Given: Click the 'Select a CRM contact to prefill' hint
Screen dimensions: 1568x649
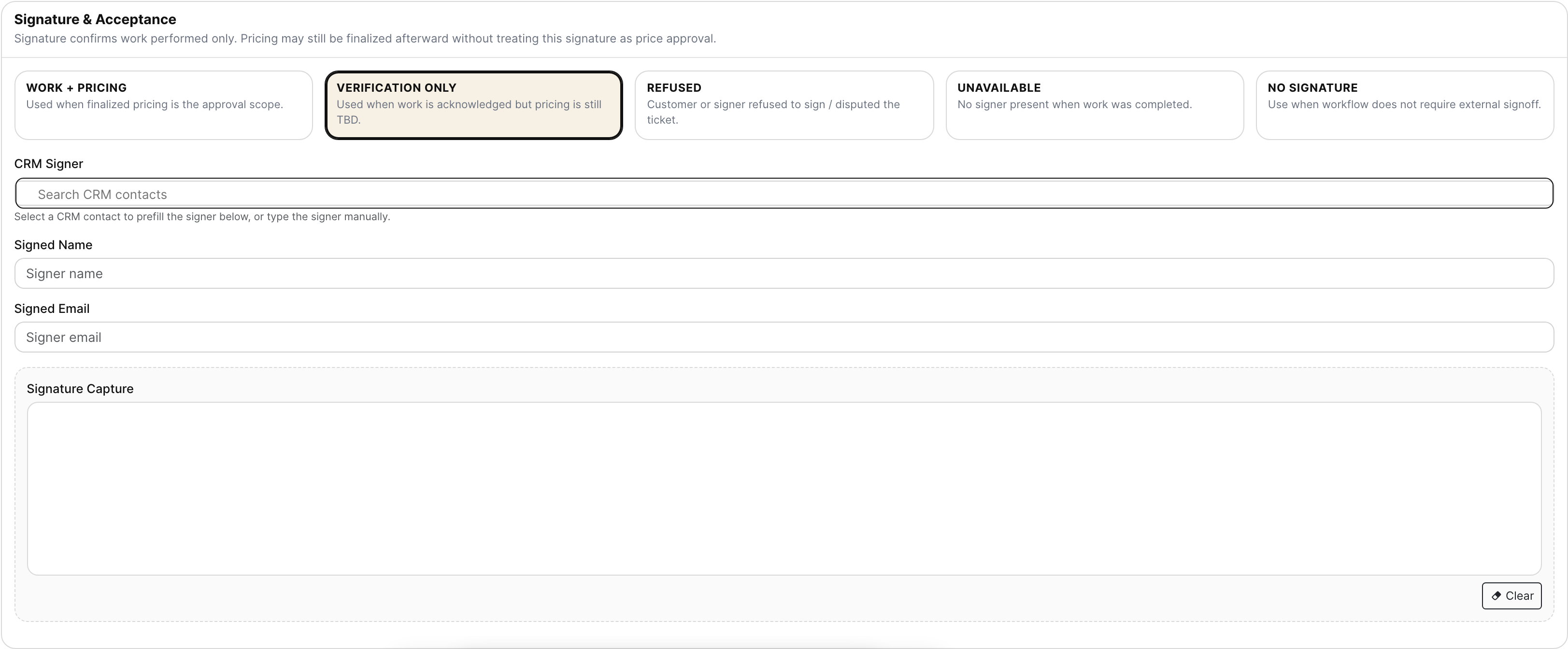Looking at the screenshot, I should 202,216.
